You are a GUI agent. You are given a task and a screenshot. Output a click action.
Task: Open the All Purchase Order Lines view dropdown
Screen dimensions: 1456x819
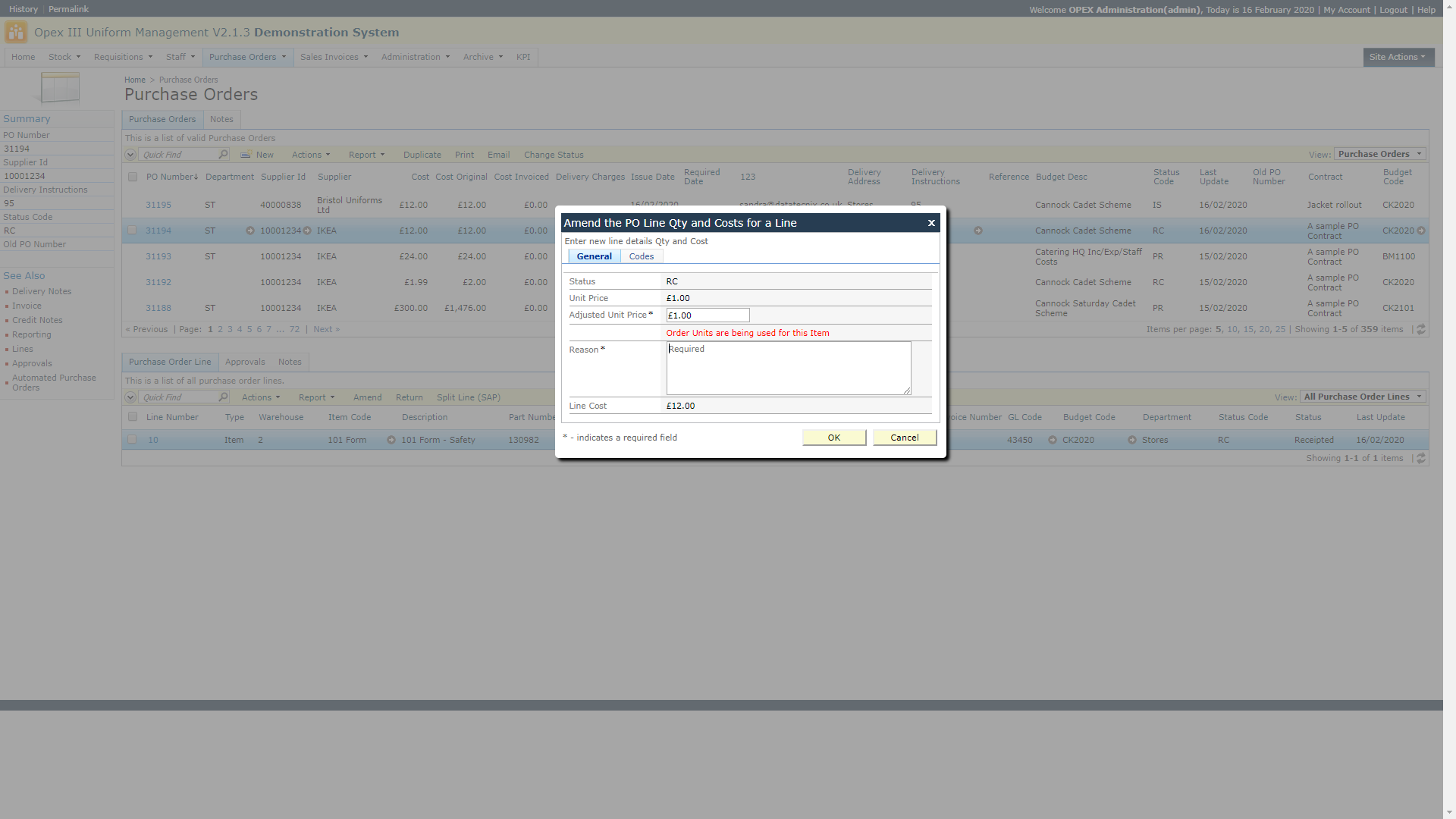tap(1363, 397)
